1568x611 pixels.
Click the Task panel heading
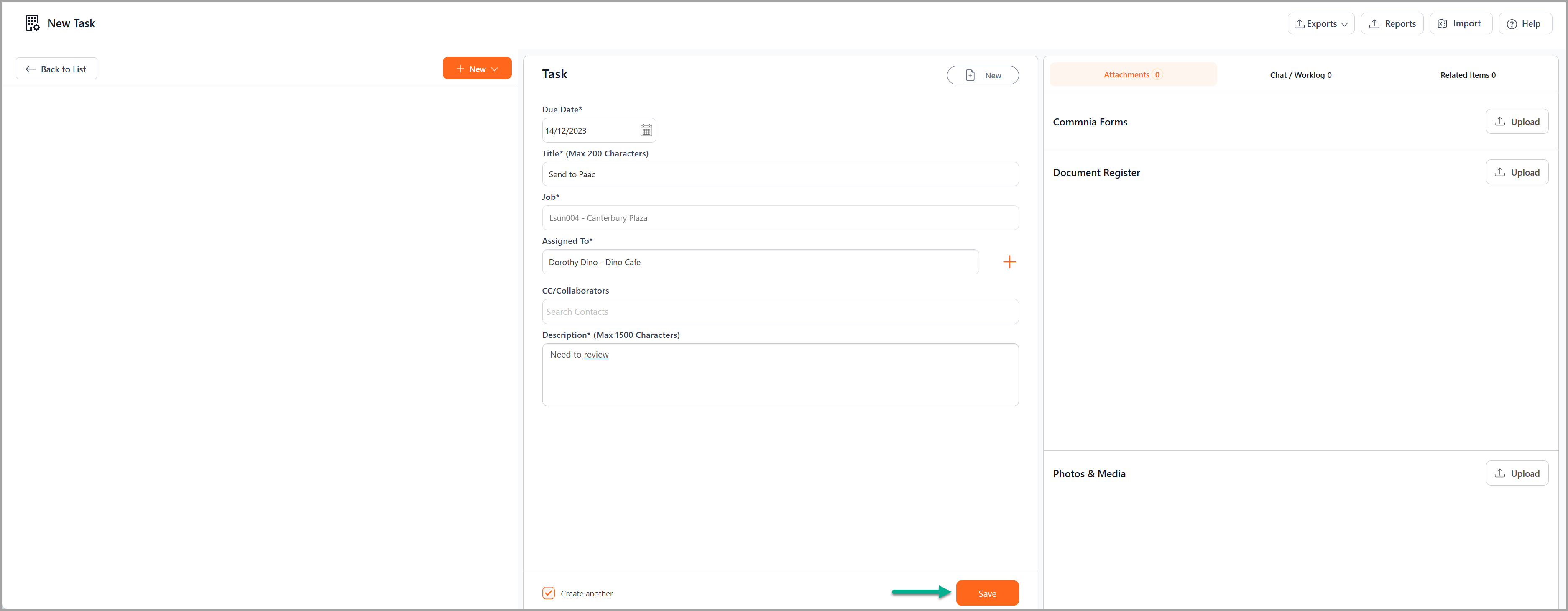click(554, 74)
